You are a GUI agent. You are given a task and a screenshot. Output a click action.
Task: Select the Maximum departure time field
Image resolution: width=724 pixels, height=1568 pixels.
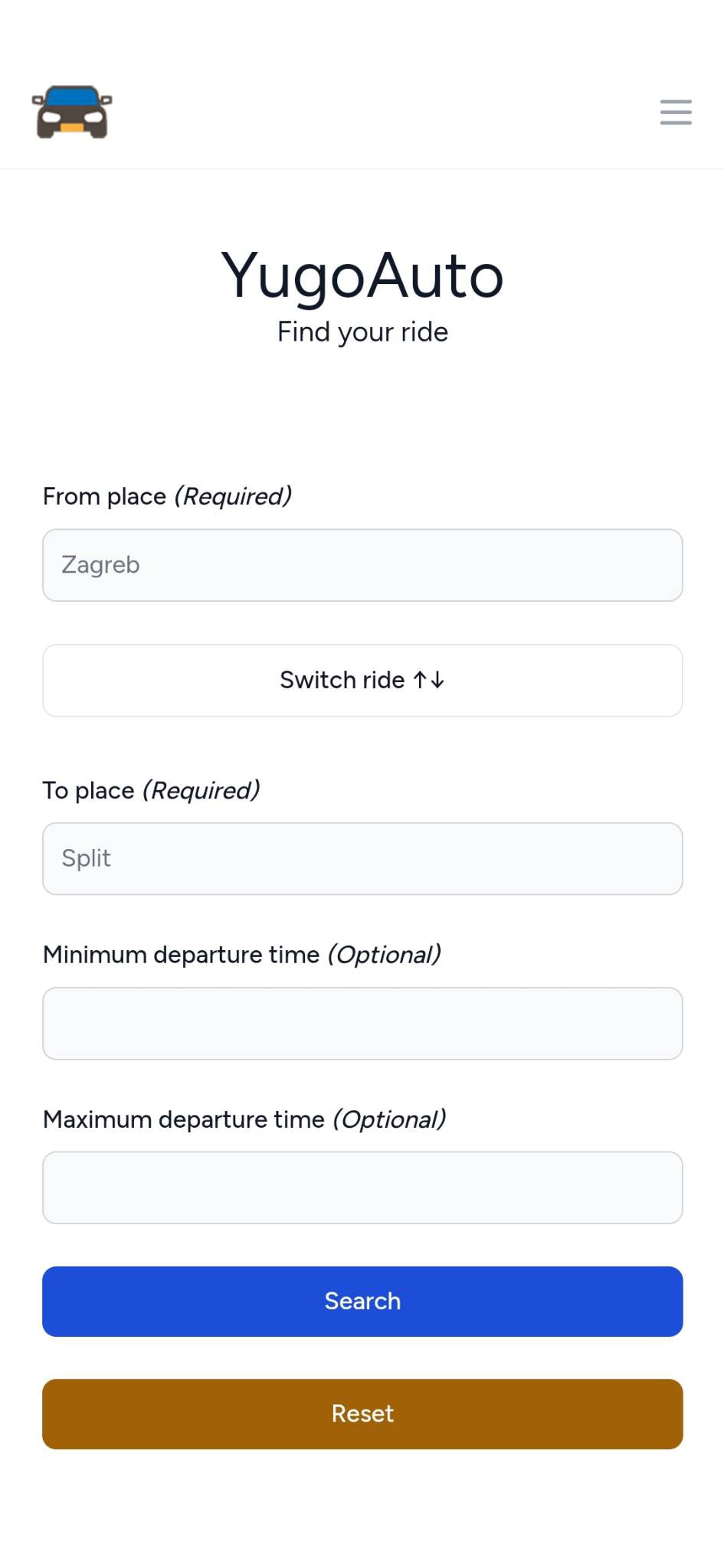coord(362,1187)
